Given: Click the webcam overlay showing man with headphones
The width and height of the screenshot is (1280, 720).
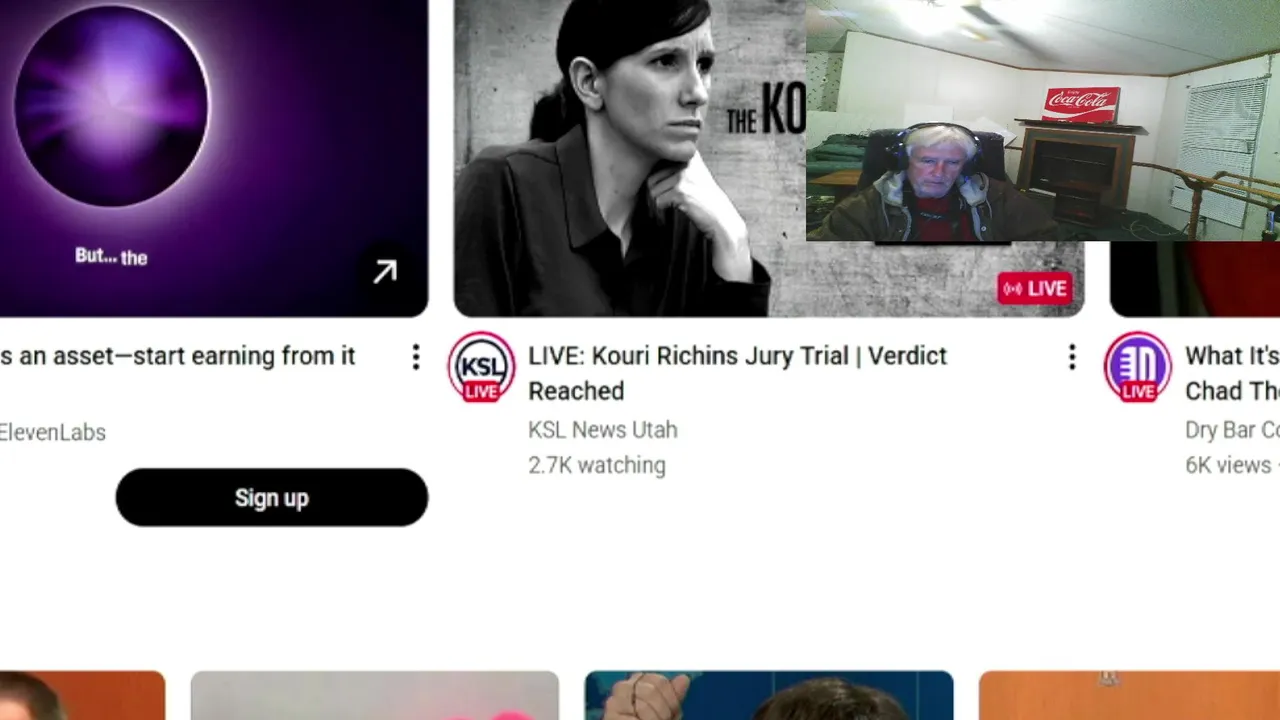Looking at the screenshot, I should pyautogui.click(x=1043, y=120).
